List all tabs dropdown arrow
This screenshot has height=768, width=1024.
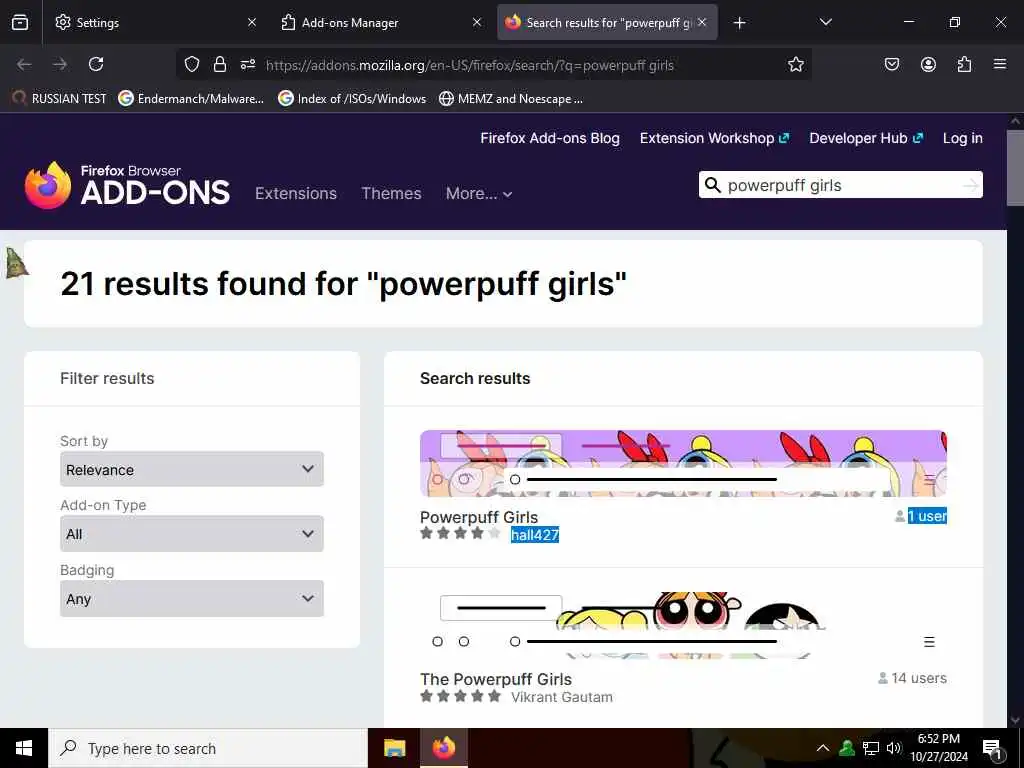pyautogui.click(x=825, y=22)
